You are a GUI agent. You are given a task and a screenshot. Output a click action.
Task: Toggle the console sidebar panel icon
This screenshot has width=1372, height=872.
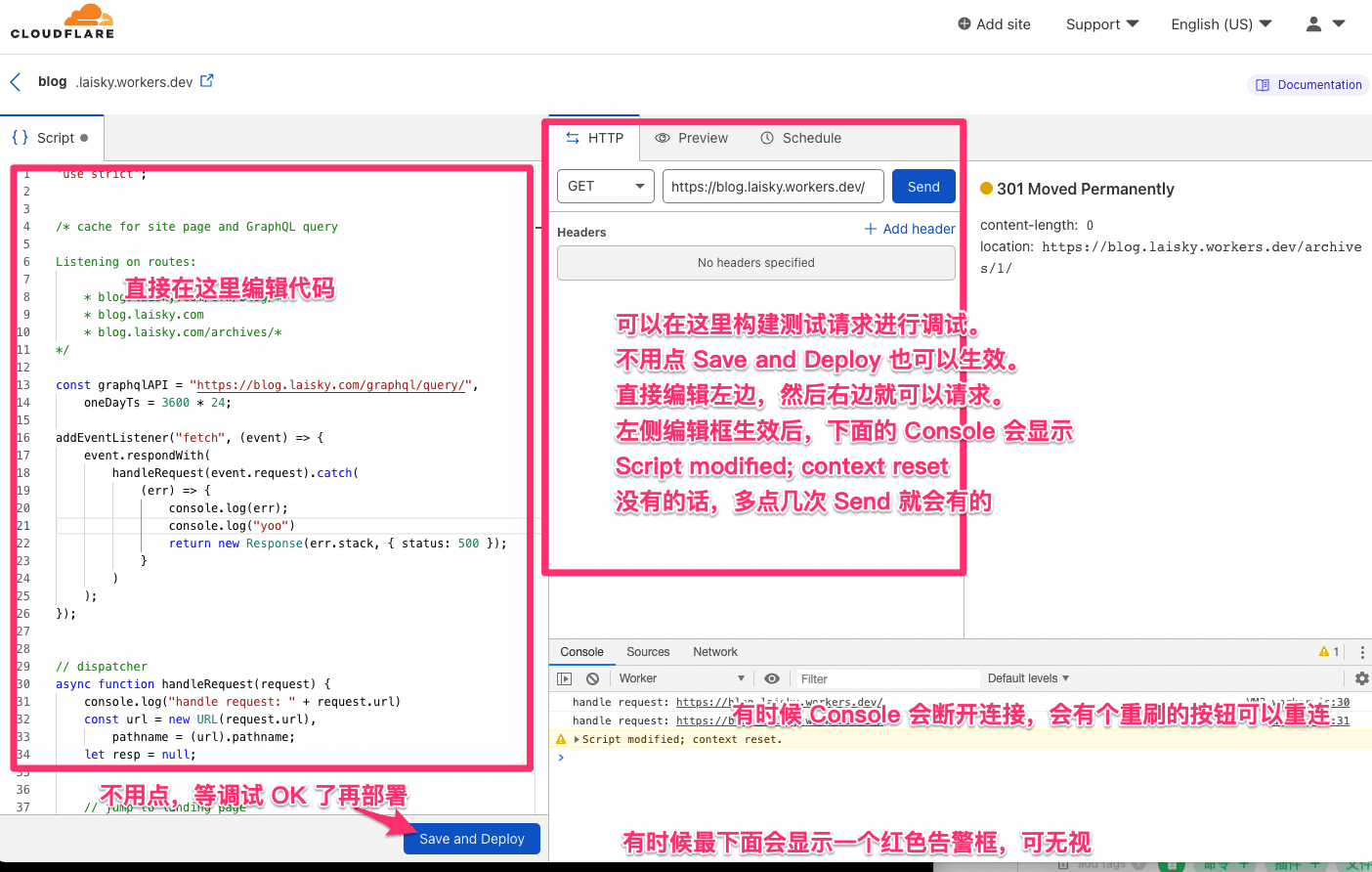point(564,678)
